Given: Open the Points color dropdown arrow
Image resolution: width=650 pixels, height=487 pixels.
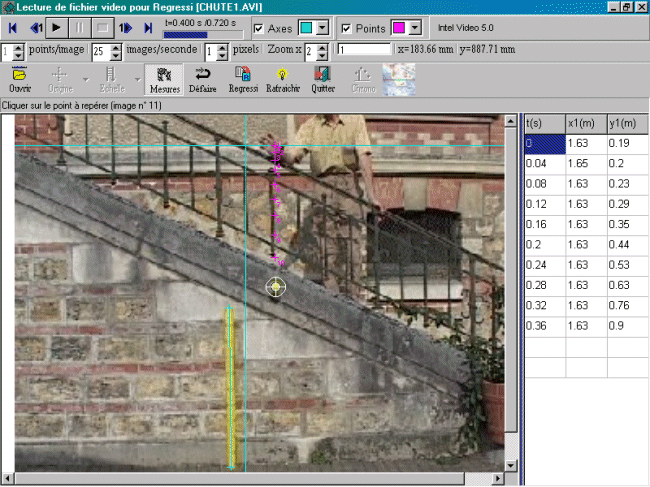Looking at the screenshot, I should coord(414,28).
